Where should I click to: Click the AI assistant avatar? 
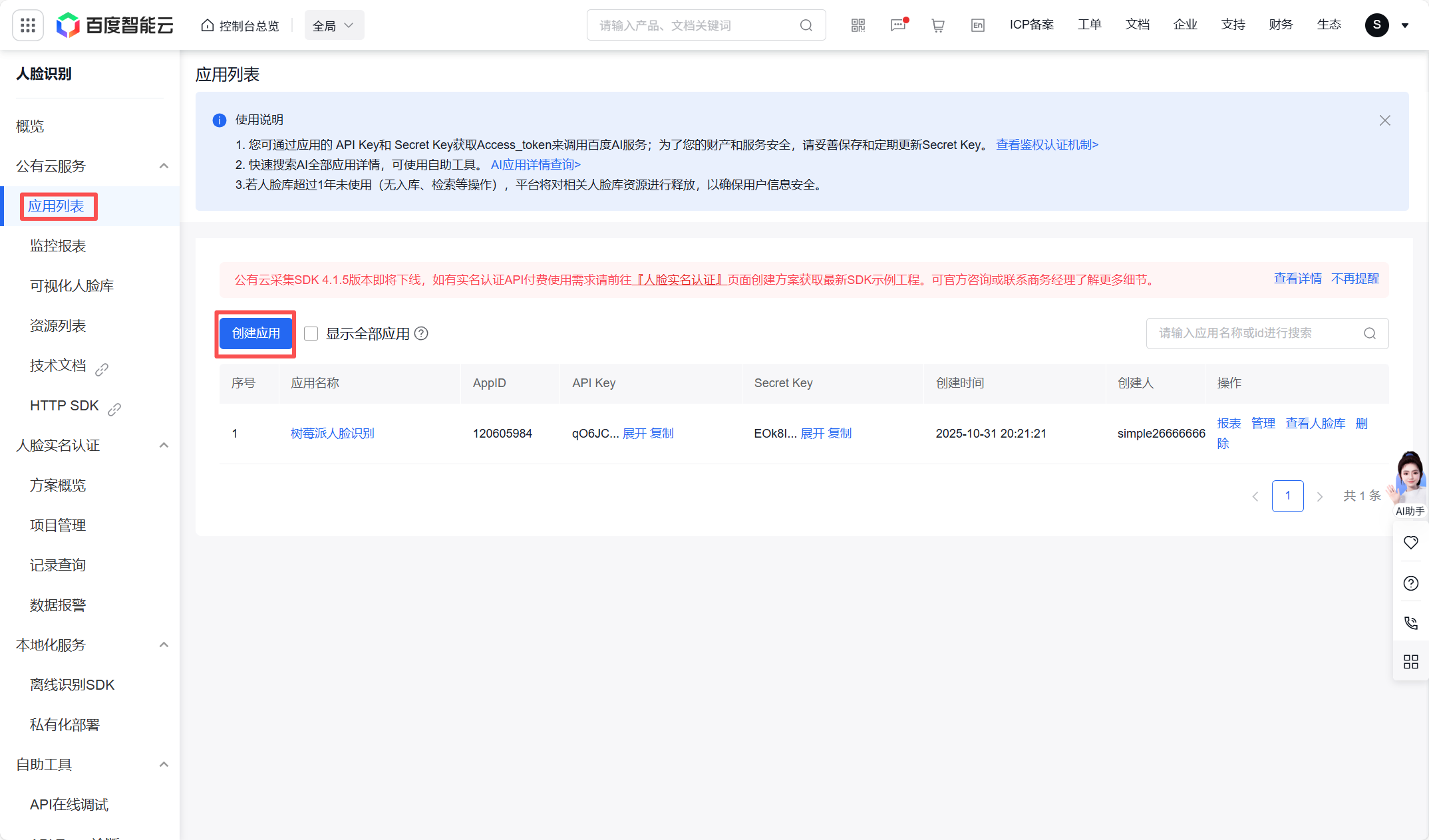click(1409, 476)
